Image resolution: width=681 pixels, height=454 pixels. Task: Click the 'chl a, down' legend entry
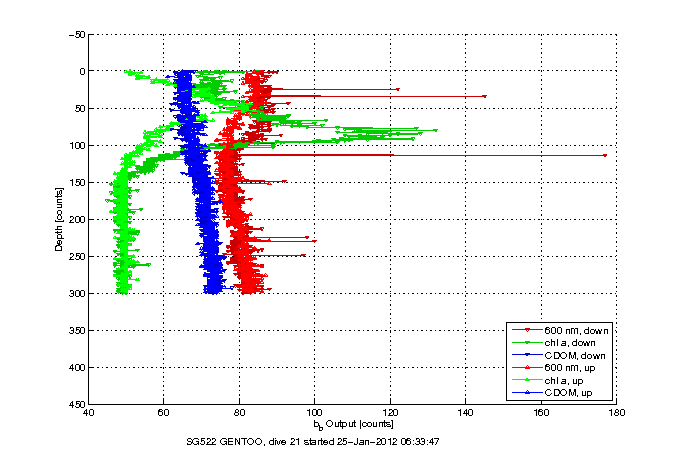[554, 343]
